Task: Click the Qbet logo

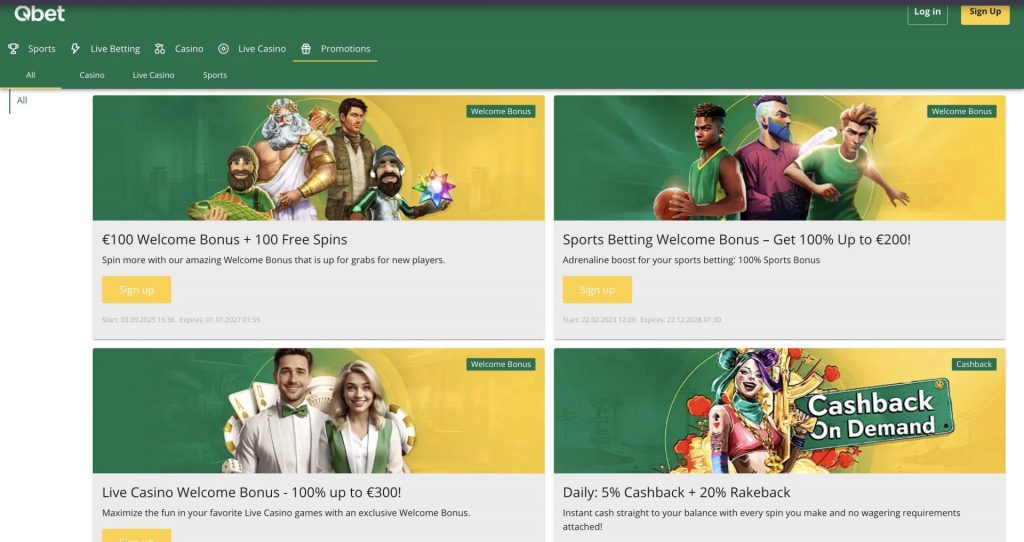Action: (x=40, y=13)
